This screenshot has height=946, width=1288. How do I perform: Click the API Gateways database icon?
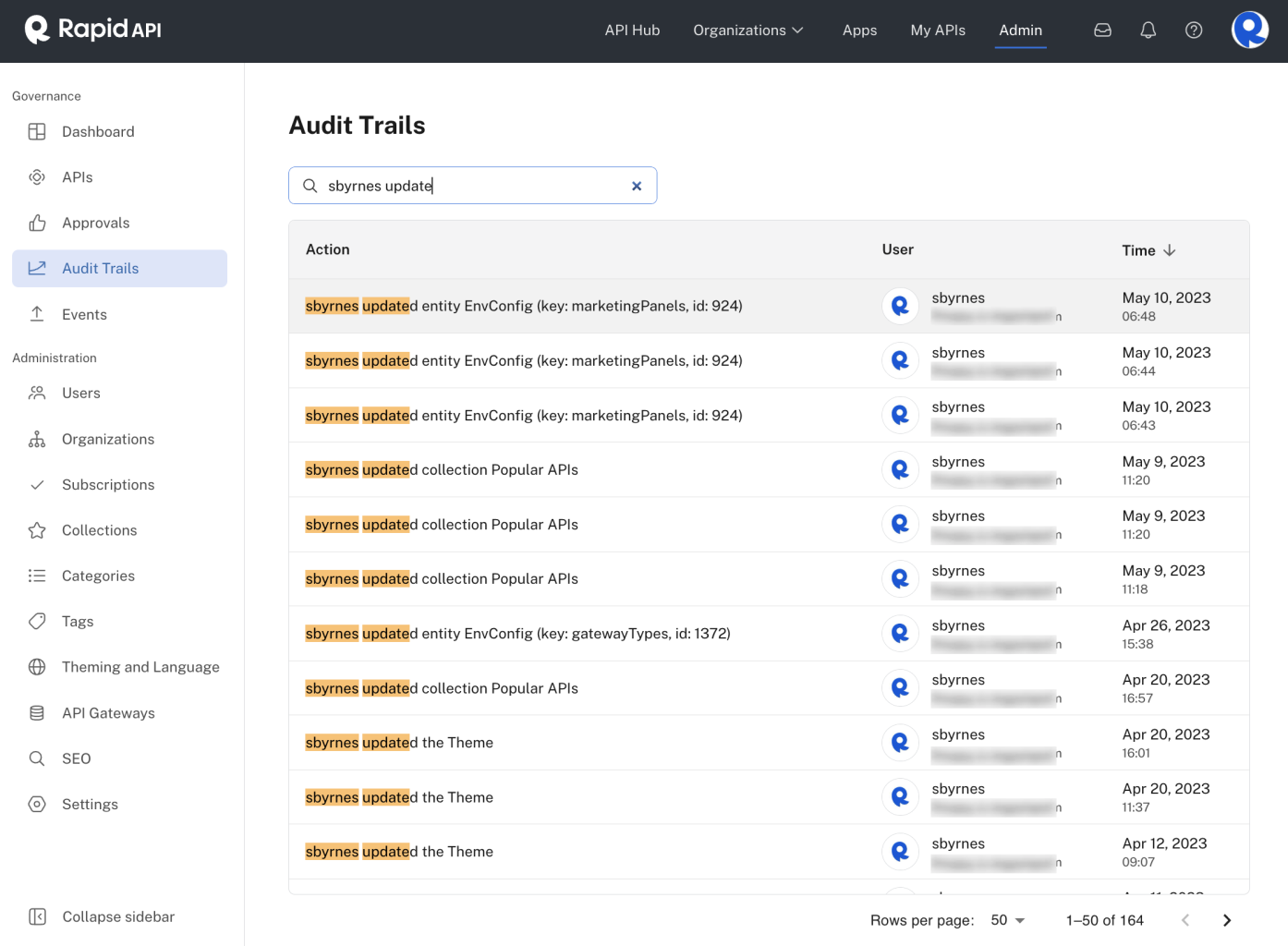tap(37, 713)
